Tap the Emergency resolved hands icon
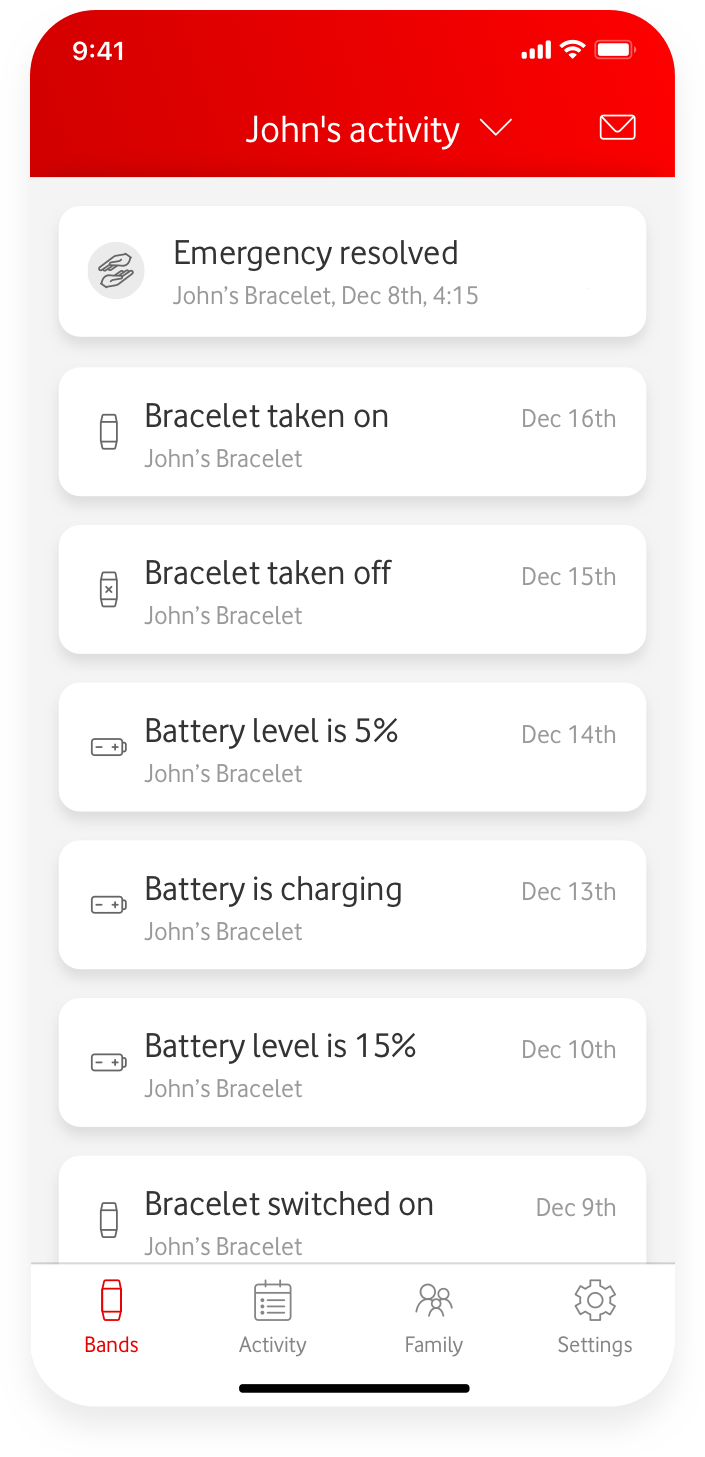Screen dimensions: 705x1457 point(116,270)
